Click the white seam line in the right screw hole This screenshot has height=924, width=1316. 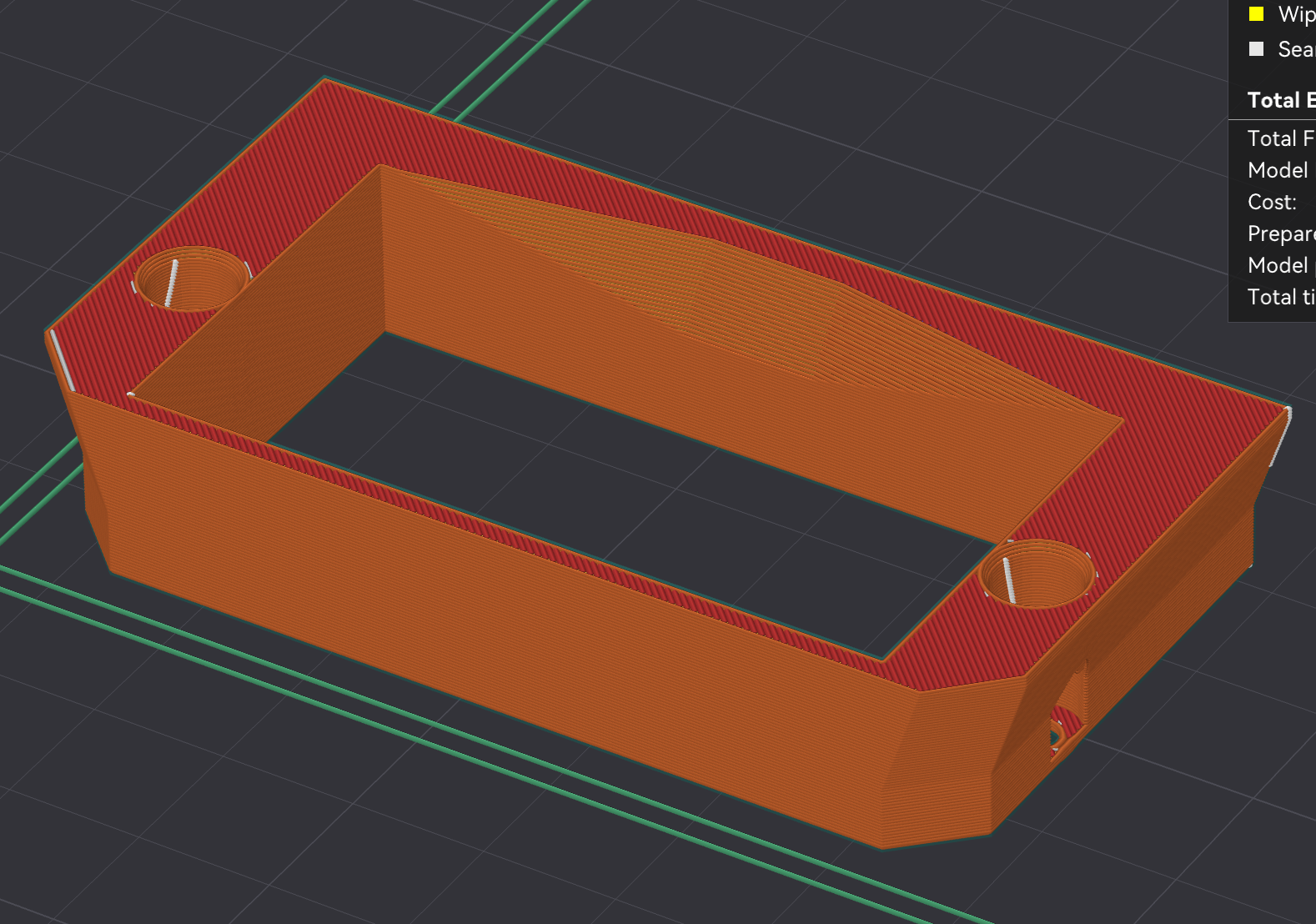(x=1009, y=580)
